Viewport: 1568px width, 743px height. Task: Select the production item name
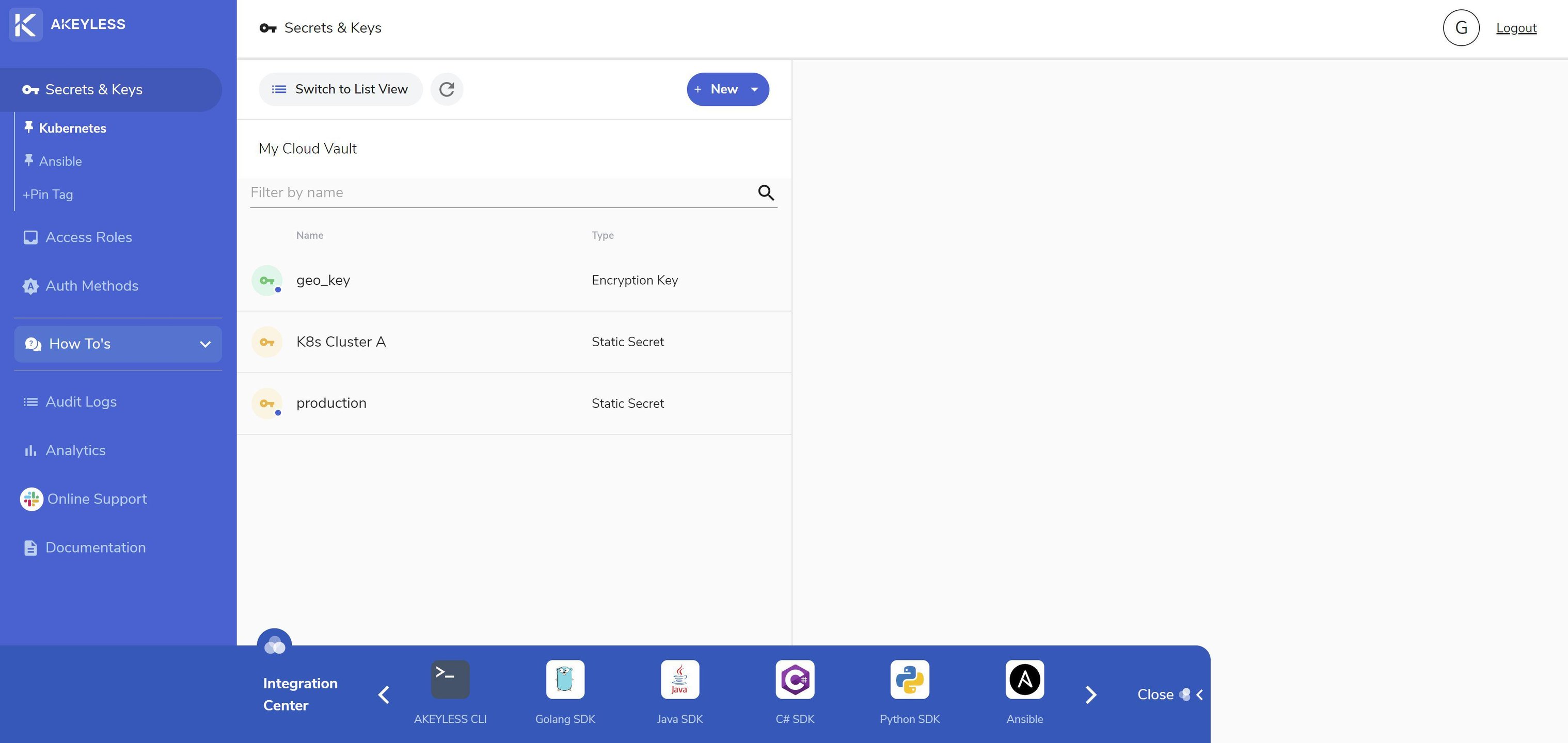(331, 403)
